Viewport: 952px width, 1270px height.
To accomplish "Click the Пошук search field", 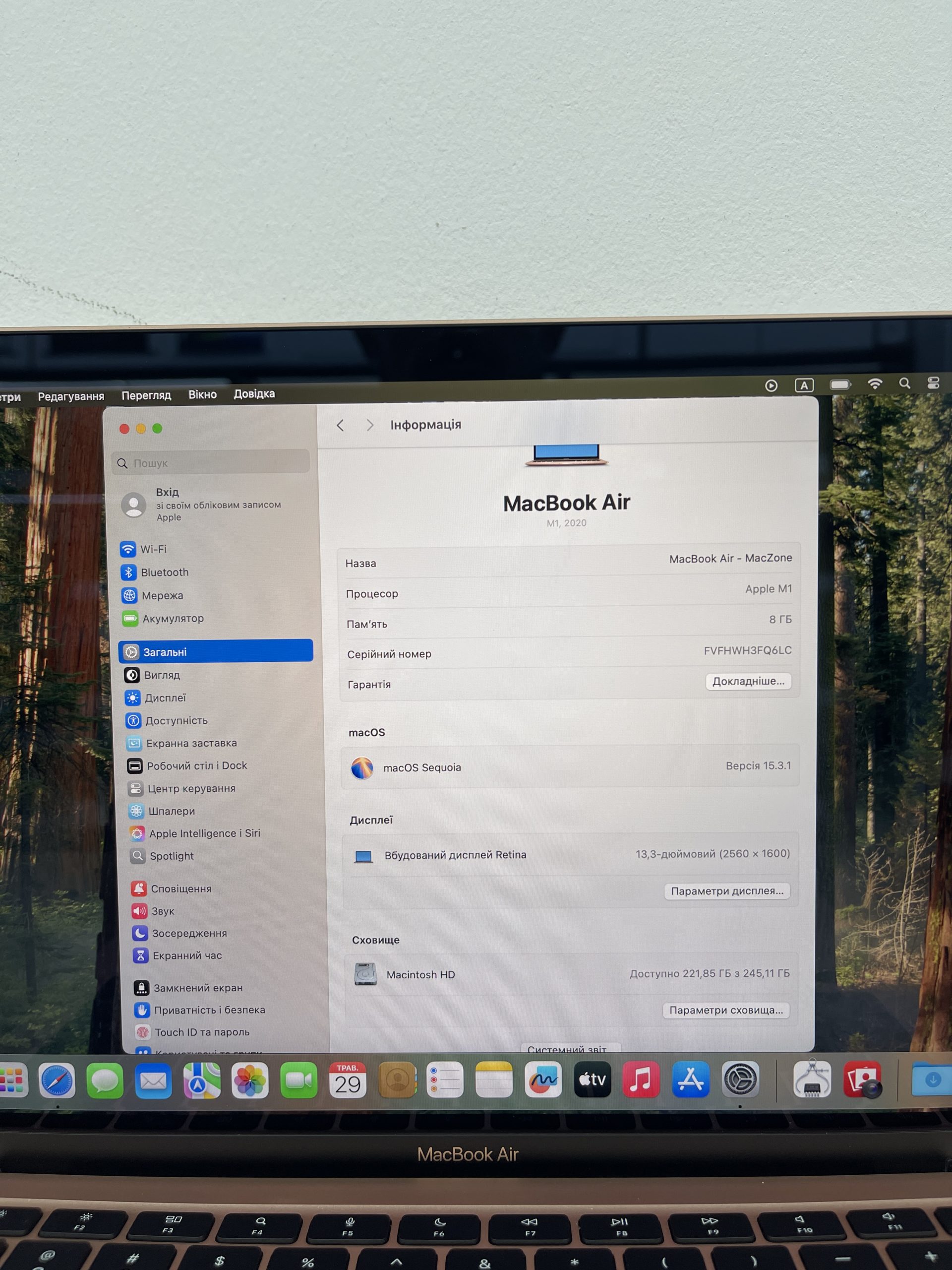I will click(211, 462).
